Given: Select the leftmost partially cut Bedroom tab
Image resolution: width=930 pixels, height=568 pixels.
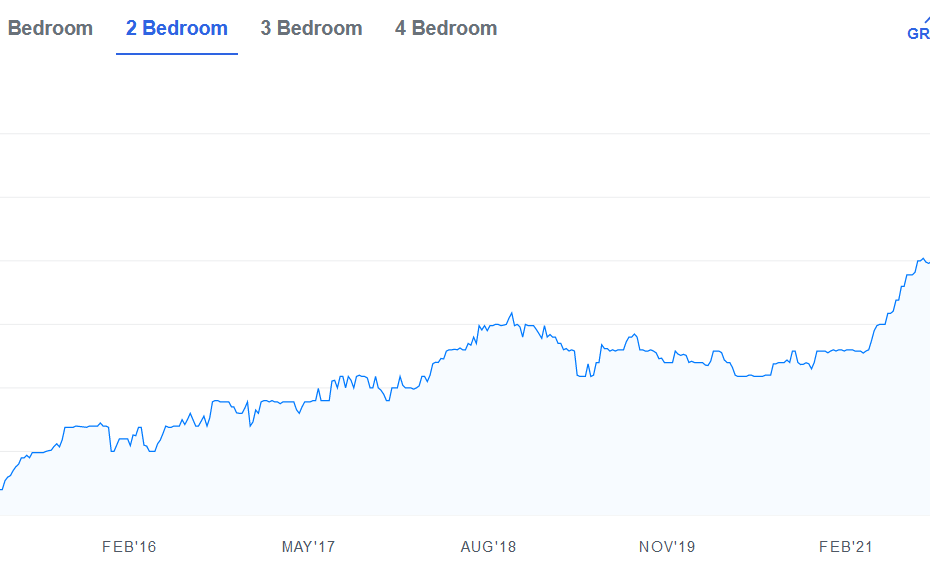Looking at the screenshot, I should [x=50, y=28].
